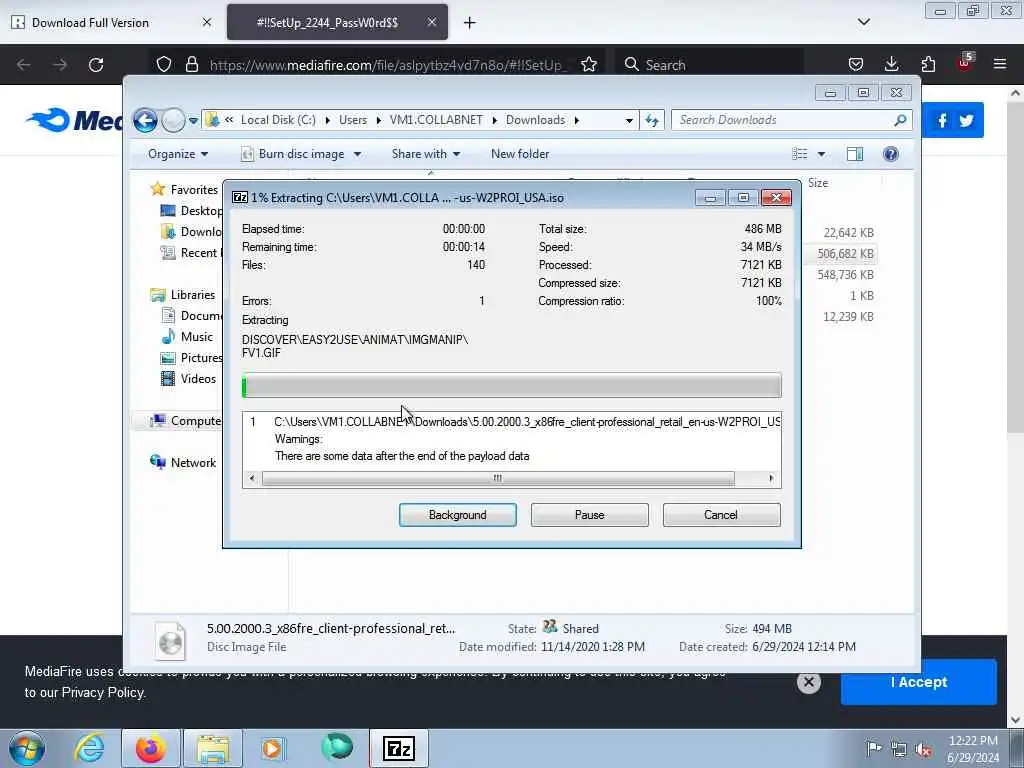Screen dimensions: 1024x768
Task: Select Libraries in navigation pane
Action: (193, 295)
